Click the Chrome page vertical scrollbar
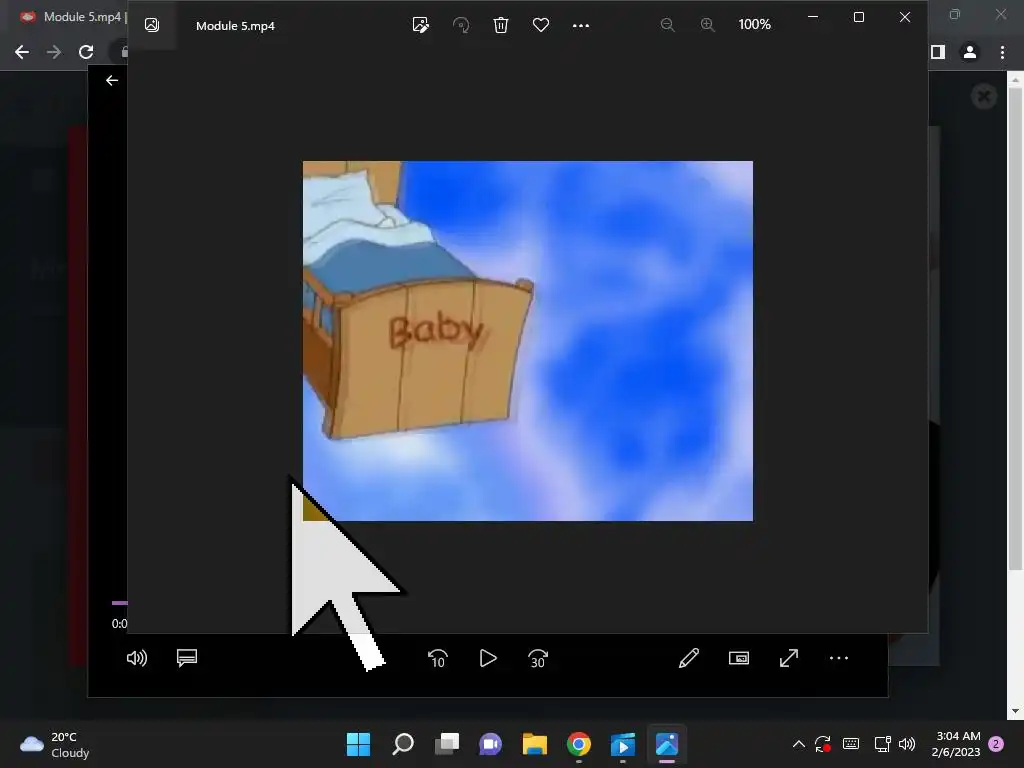This screenshot has width=1024, height=768. tap(1015, 327)
